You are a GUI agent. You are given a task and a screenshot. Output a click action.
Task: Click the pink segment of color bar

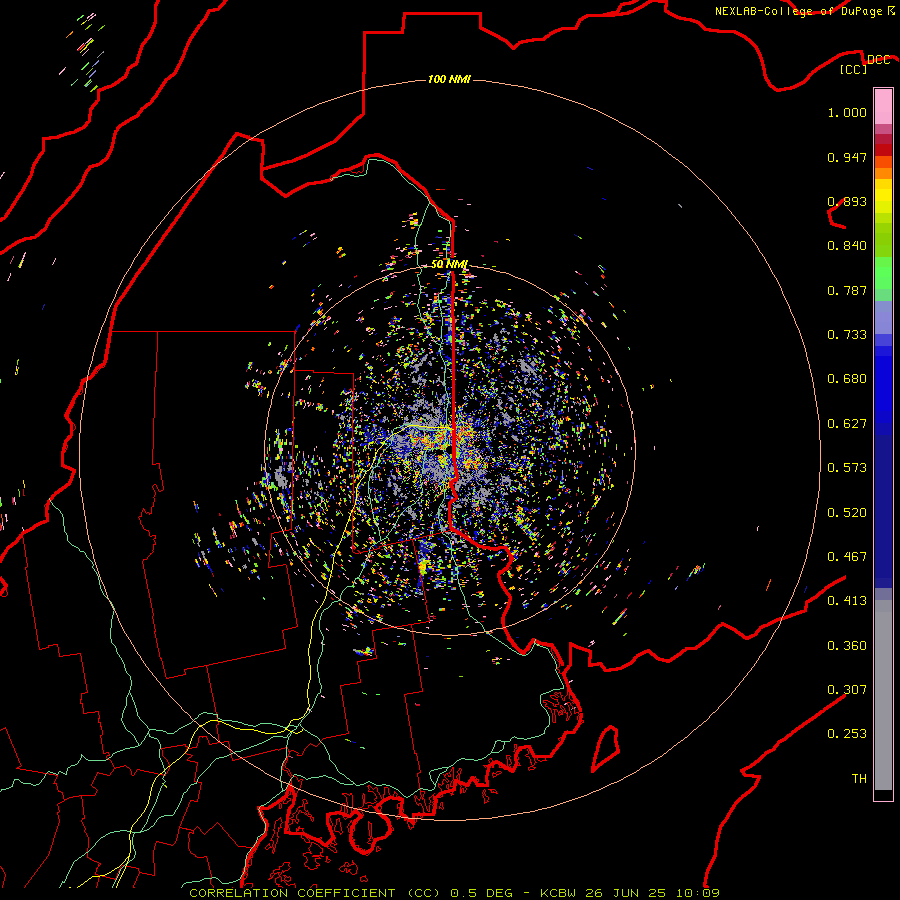[883, 107]
